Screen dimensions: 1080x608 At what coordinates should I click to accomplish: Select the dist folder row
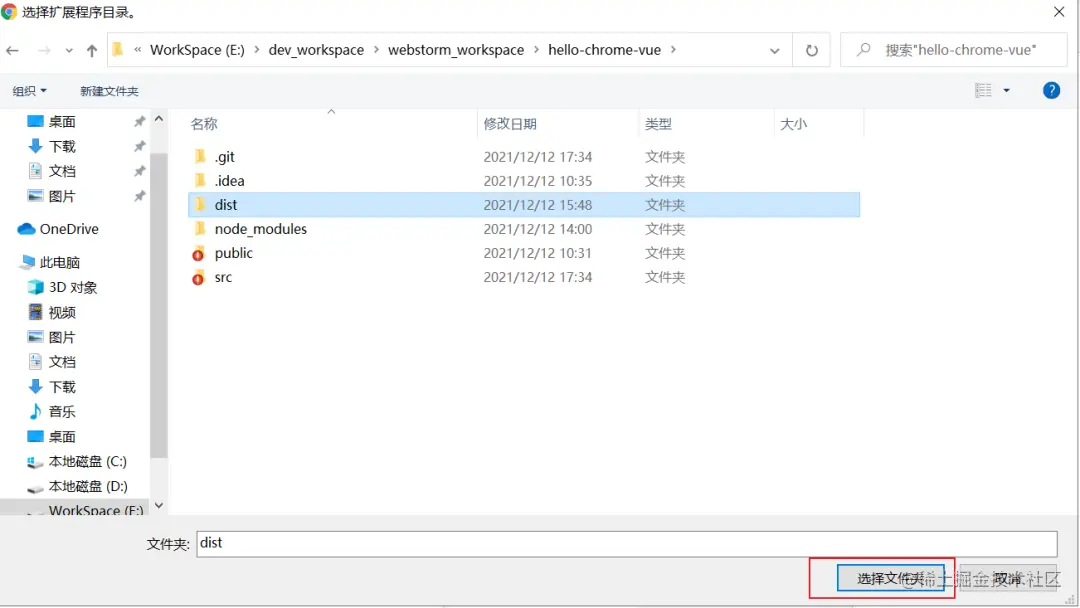click(x=523, y=205)
